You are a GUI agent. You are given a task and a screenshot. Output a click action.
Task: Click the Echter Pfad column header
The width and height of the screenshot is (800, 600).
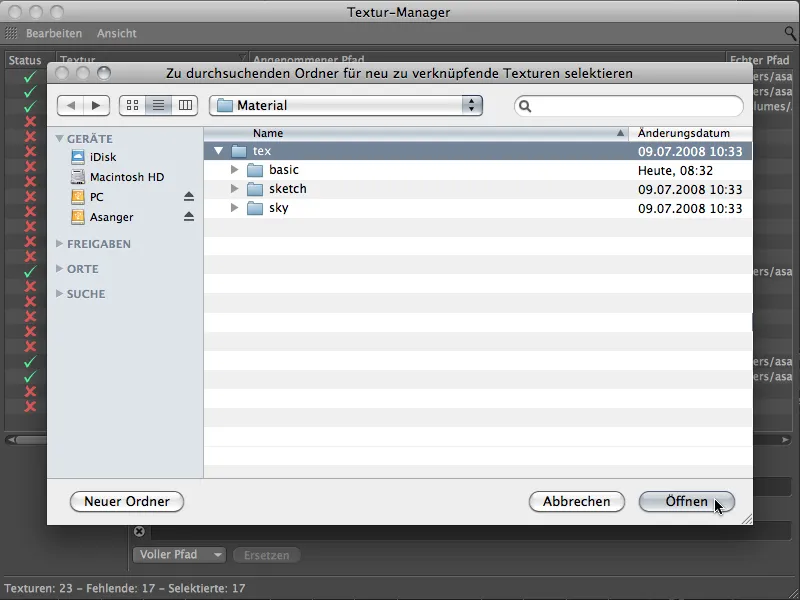(760, 60)
